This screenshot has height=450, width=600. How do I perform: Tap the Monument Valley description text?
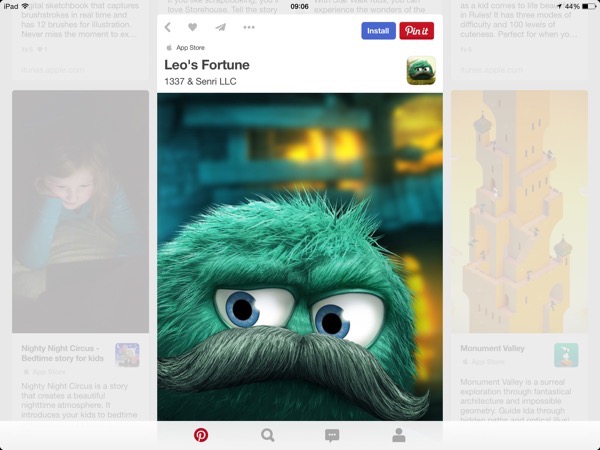[x=516, y=399]
